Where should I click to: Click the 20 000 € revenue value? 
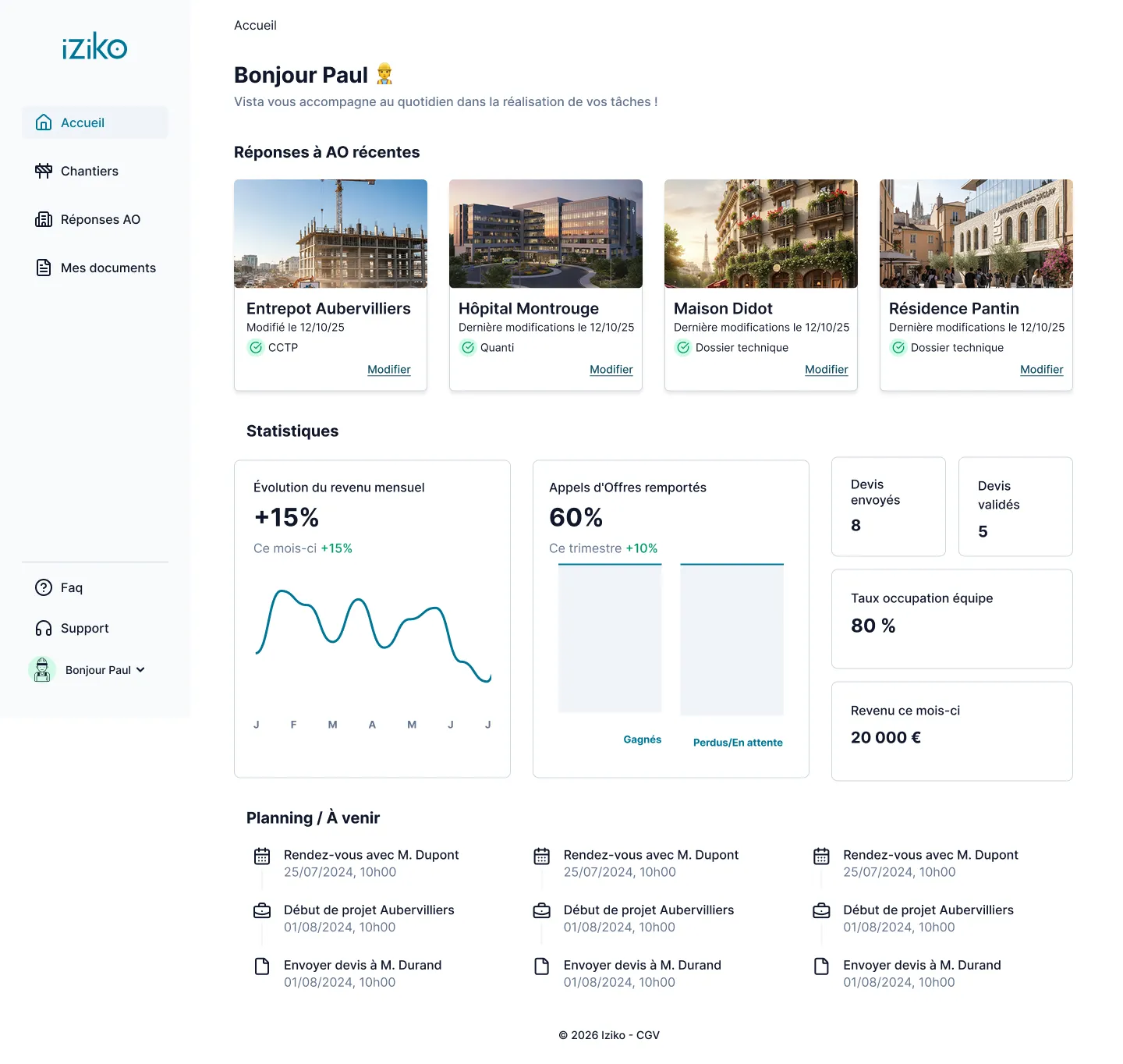886,737
